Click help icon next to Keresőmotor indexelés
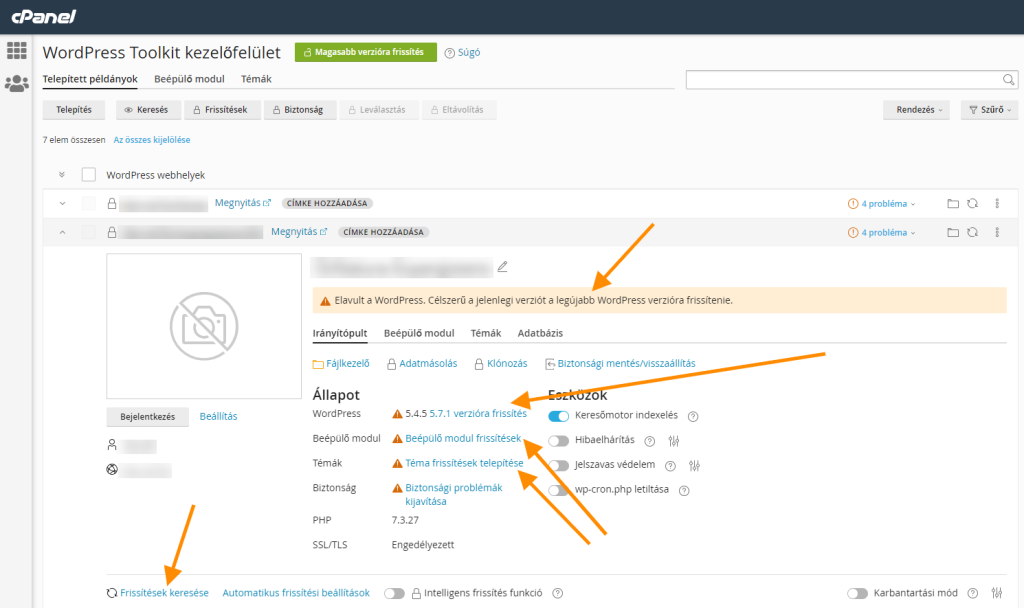The image size is (1024, 608). click(693, 417)
